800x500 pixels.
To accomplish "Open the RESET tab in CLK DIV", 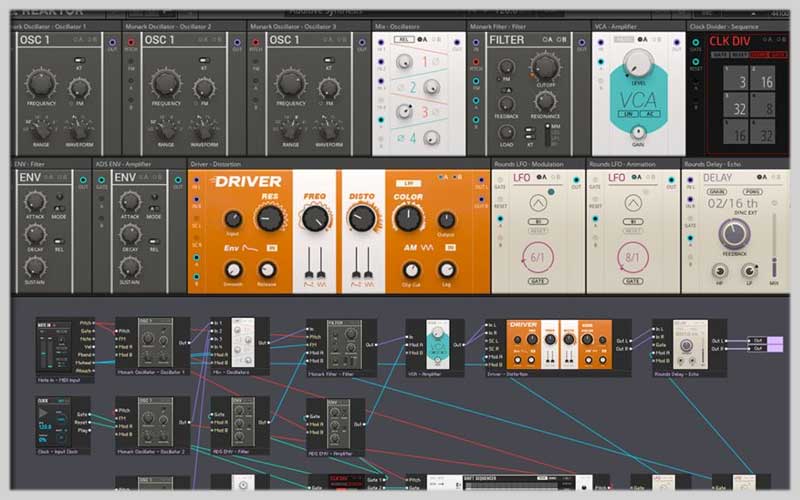I will (x=739, y=55).
